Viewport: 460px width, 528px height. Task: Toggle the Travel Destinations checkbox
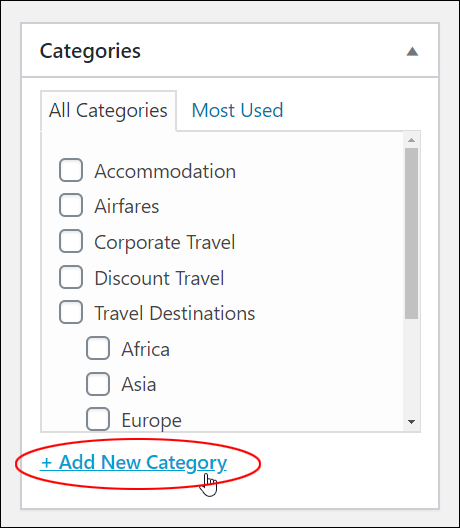(71, 312)
